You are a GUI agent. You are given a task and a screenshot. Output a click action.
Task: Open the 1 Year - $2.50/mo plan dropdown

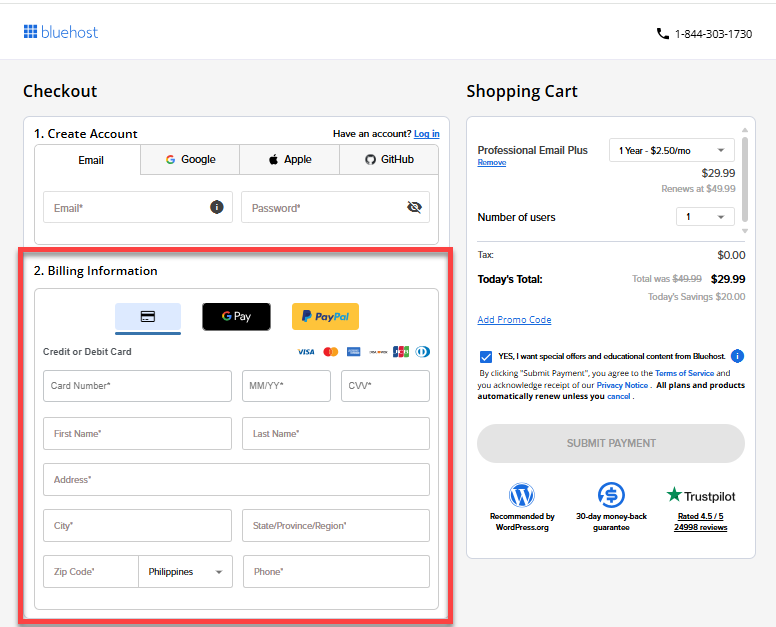(672, 150)
